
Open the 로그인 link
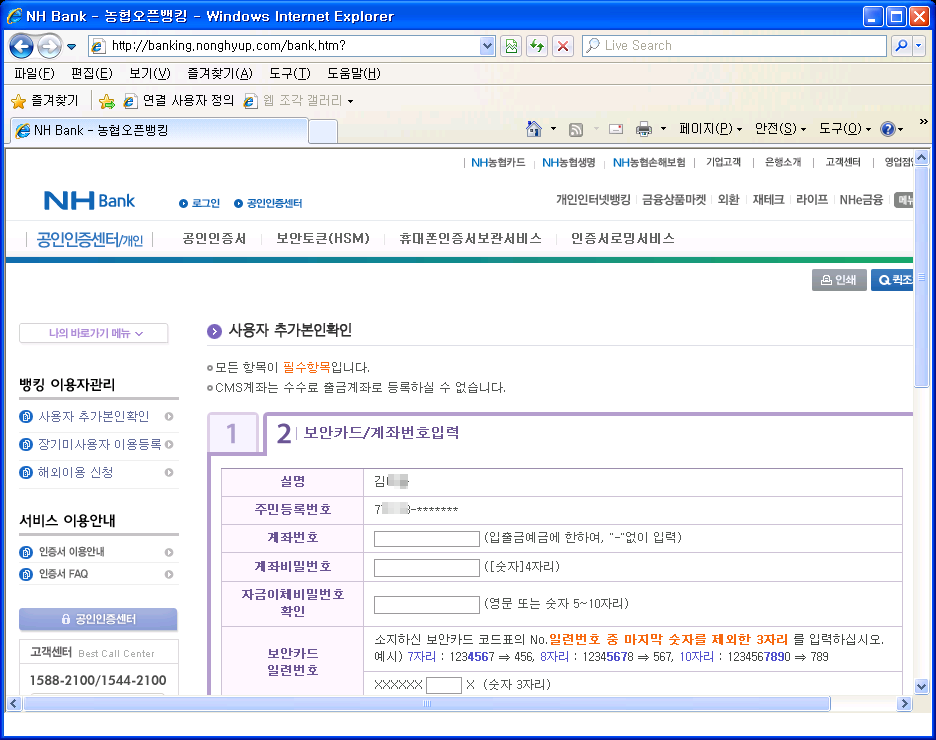point(200,204)
